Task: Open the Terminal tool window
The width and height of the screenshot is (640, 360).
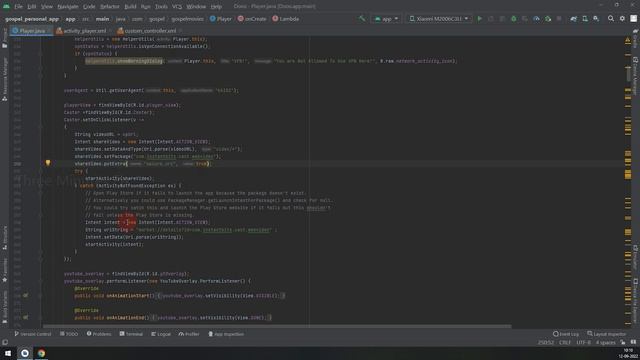Action: pos(131,334)
